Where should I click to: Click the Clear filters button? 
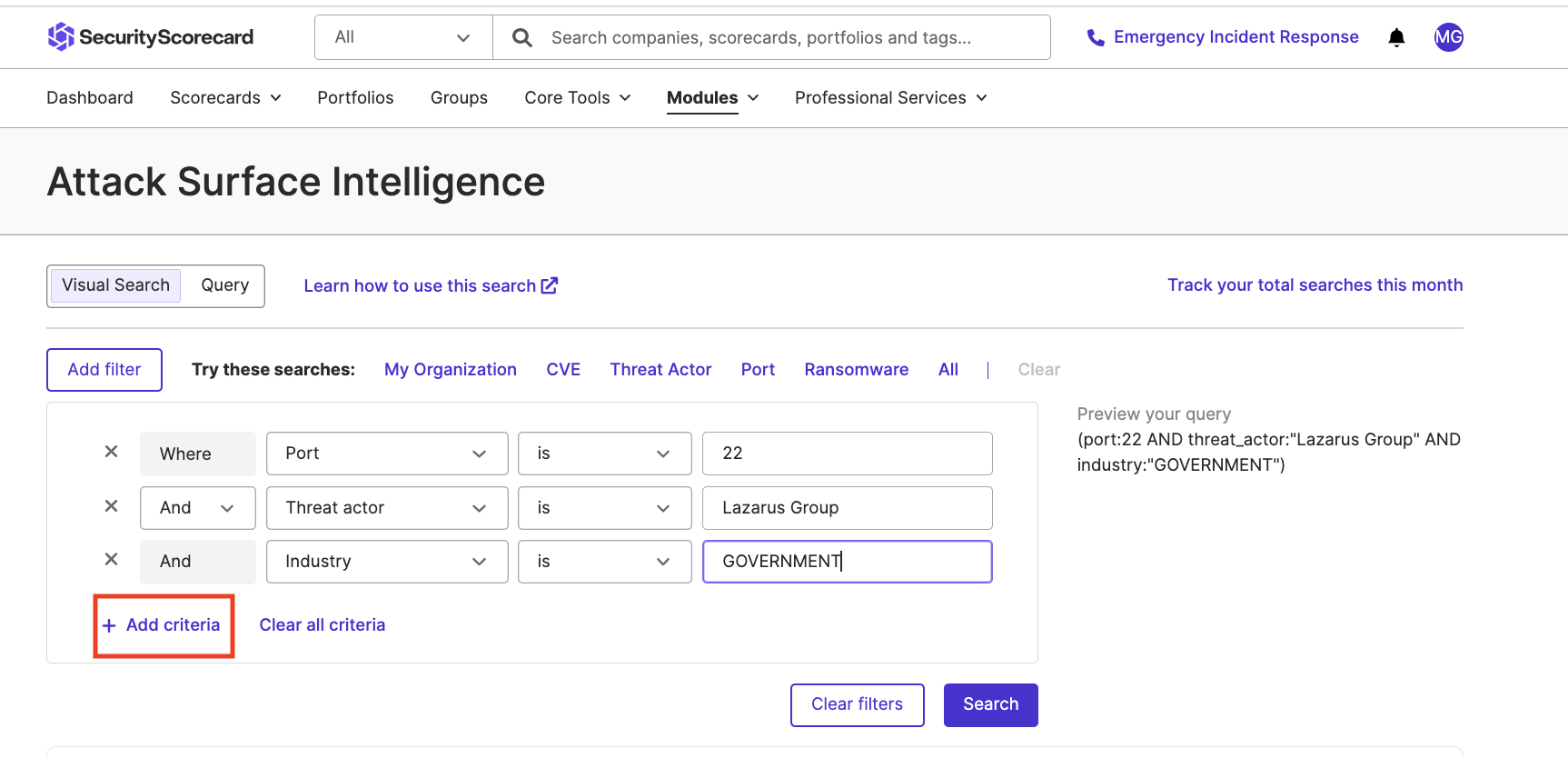click(x=858, y=705)
